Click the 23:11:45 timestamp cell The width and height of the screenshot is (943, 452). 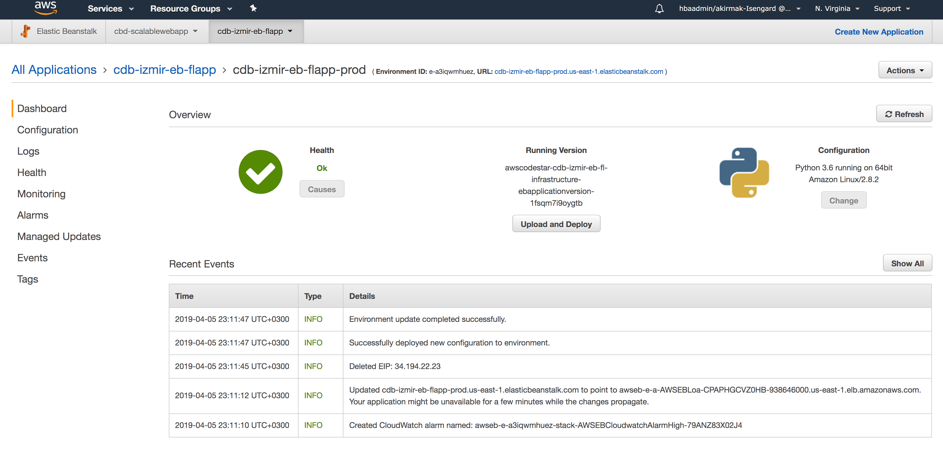[232, 366]
